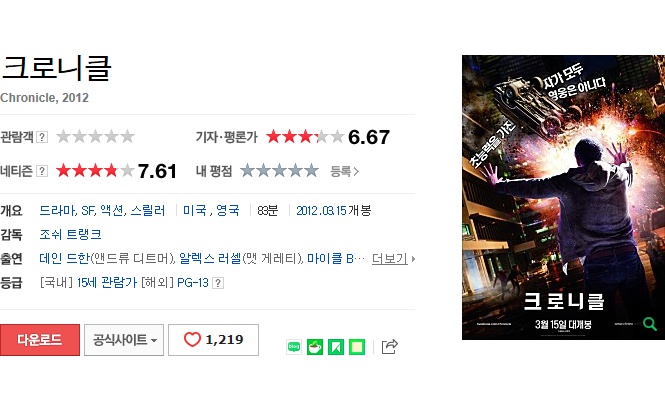Click the yellow memo share icon

[x=357, y=347]
